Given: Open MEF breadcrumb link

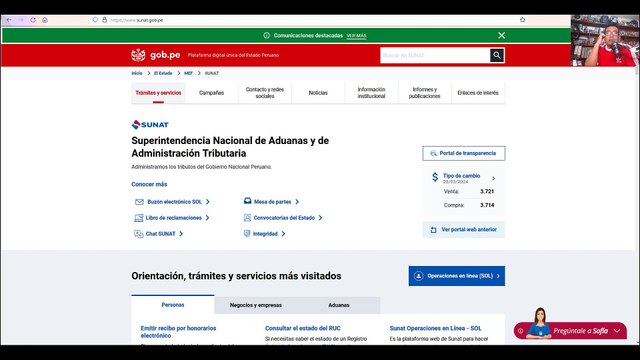Looking at the screenshot, I should pos(188,73).
